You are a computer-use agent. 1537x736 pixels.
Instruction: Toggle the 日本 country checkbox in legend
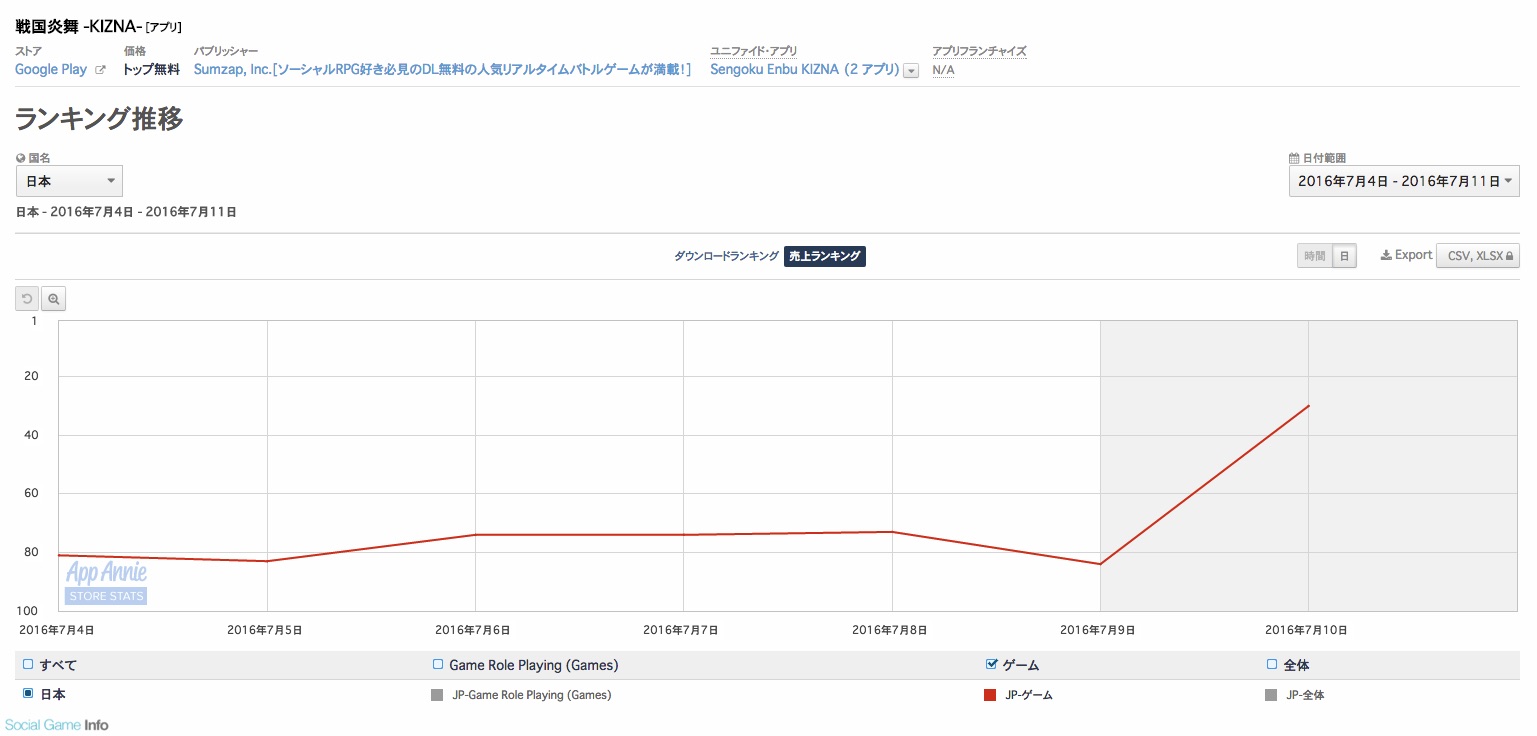[28, 693]
